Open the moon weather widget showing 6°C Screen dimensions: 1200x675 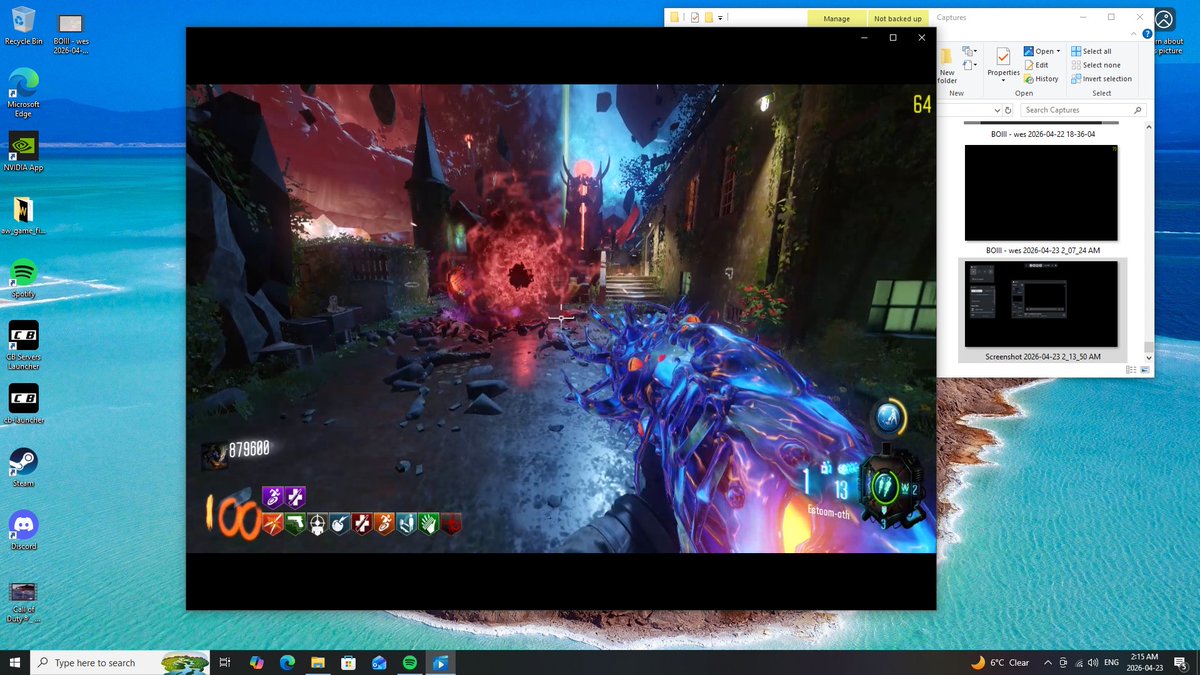[1000, 662]
